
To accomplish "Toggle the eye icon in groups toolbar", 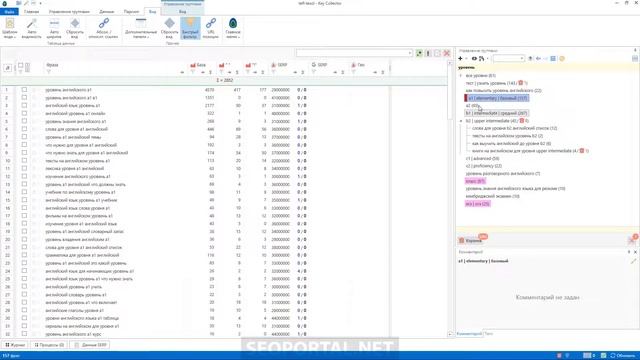I will pyautogui.click(x=474, y=58).
